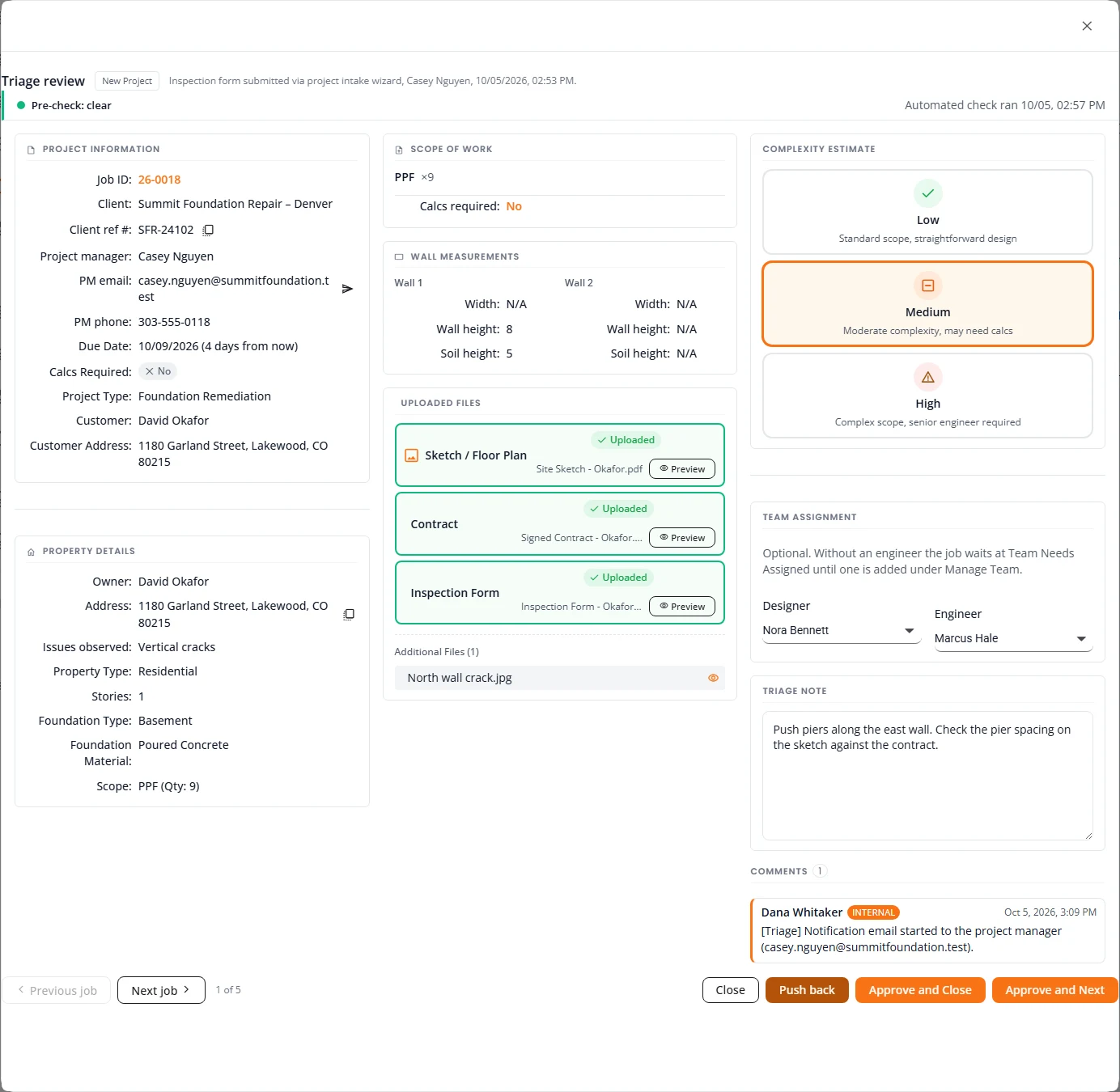Send email to PM via arrow icon
Viewport: 1120px width, 1092px height.
tap(347, 289)
